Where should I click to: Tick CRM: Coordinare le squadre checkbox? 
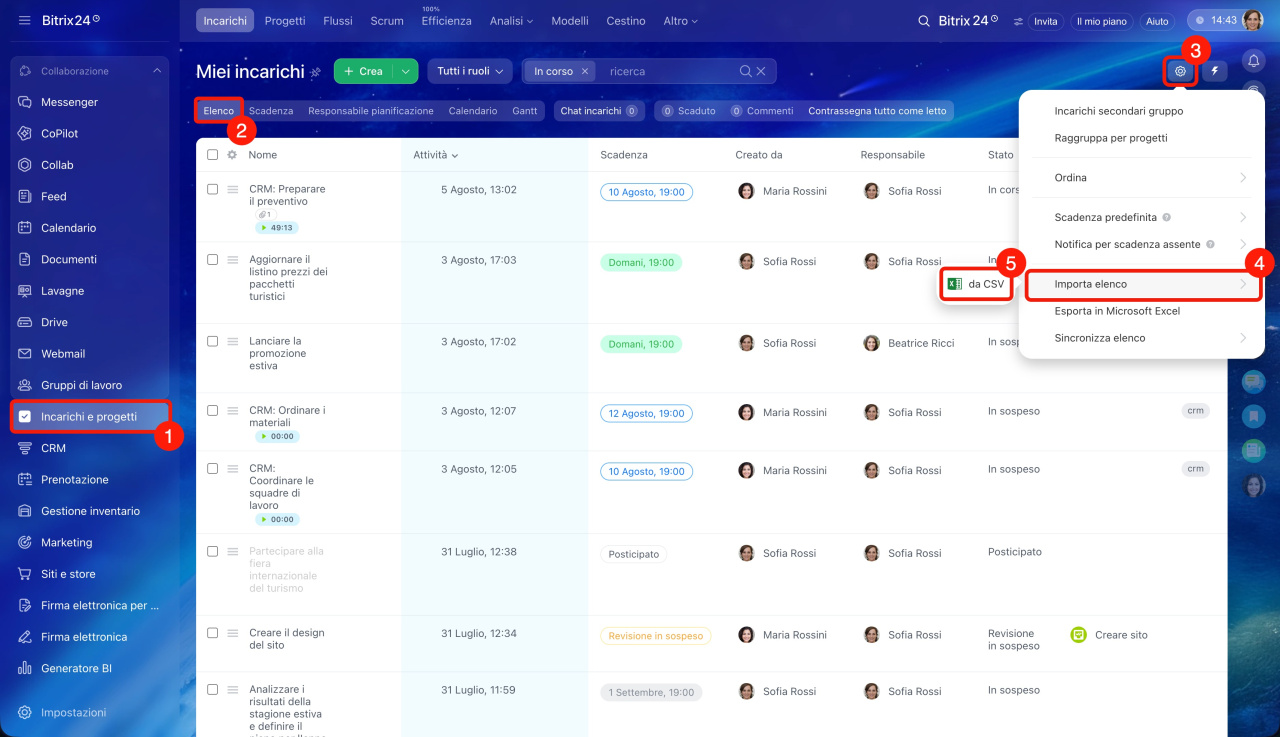[x=212, y=468]
